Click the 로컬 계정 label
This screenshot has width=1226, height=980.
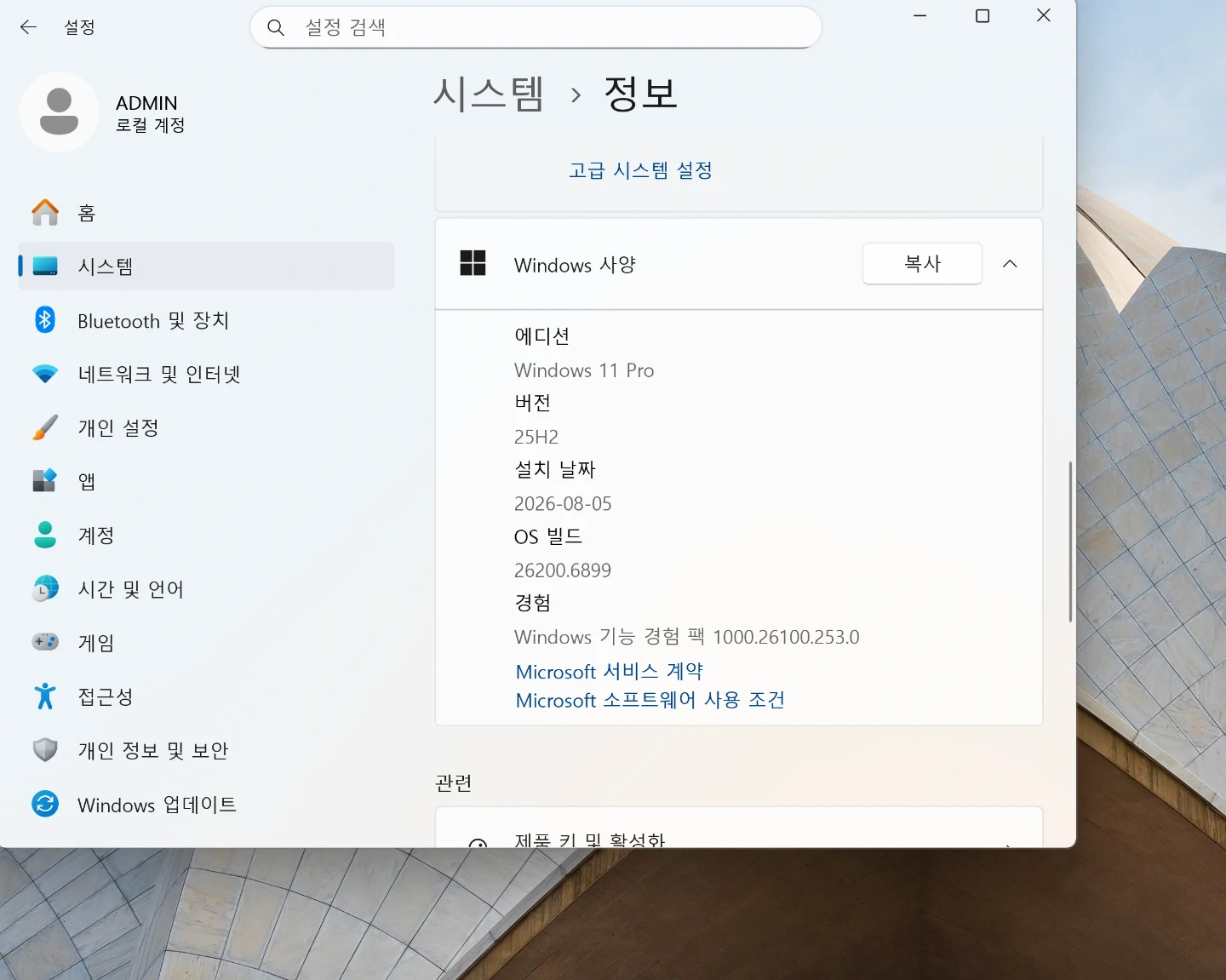pyautogui.click(x=151, y=125)
